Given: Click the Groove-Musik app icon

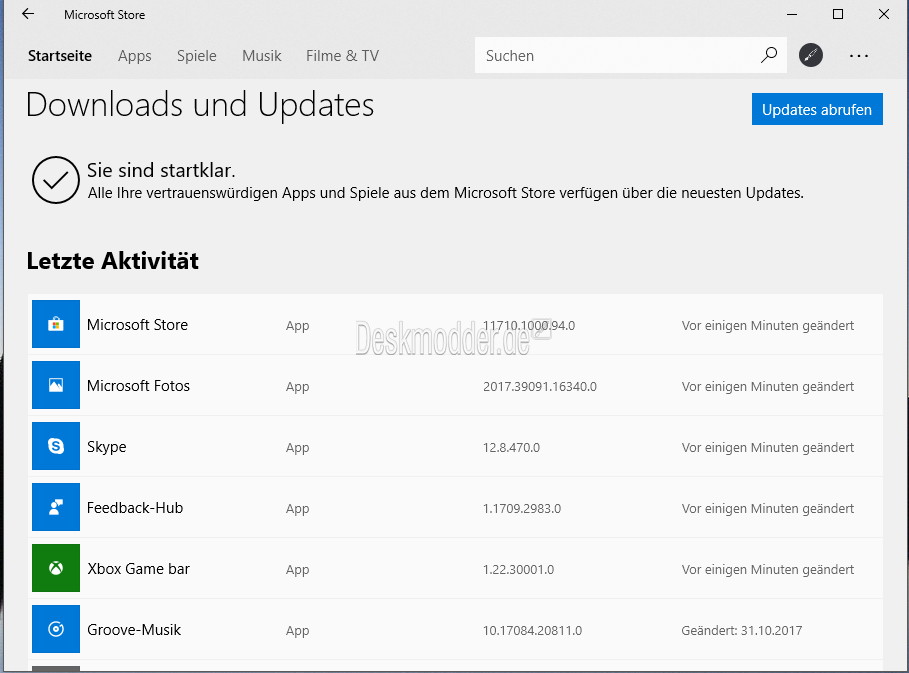Looking at the screenshot, I should [56, 629].
